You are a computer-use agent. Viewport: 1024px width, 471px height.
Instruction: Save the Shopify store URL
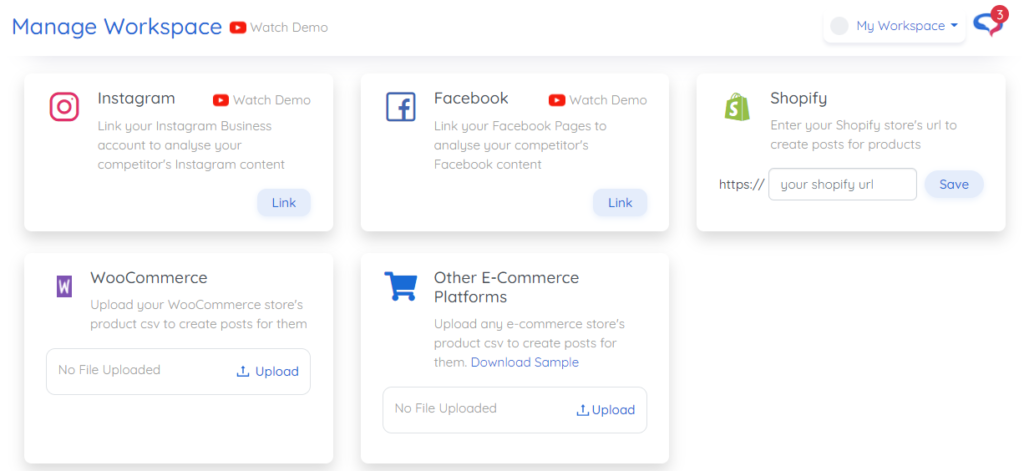tap(953, 184)
